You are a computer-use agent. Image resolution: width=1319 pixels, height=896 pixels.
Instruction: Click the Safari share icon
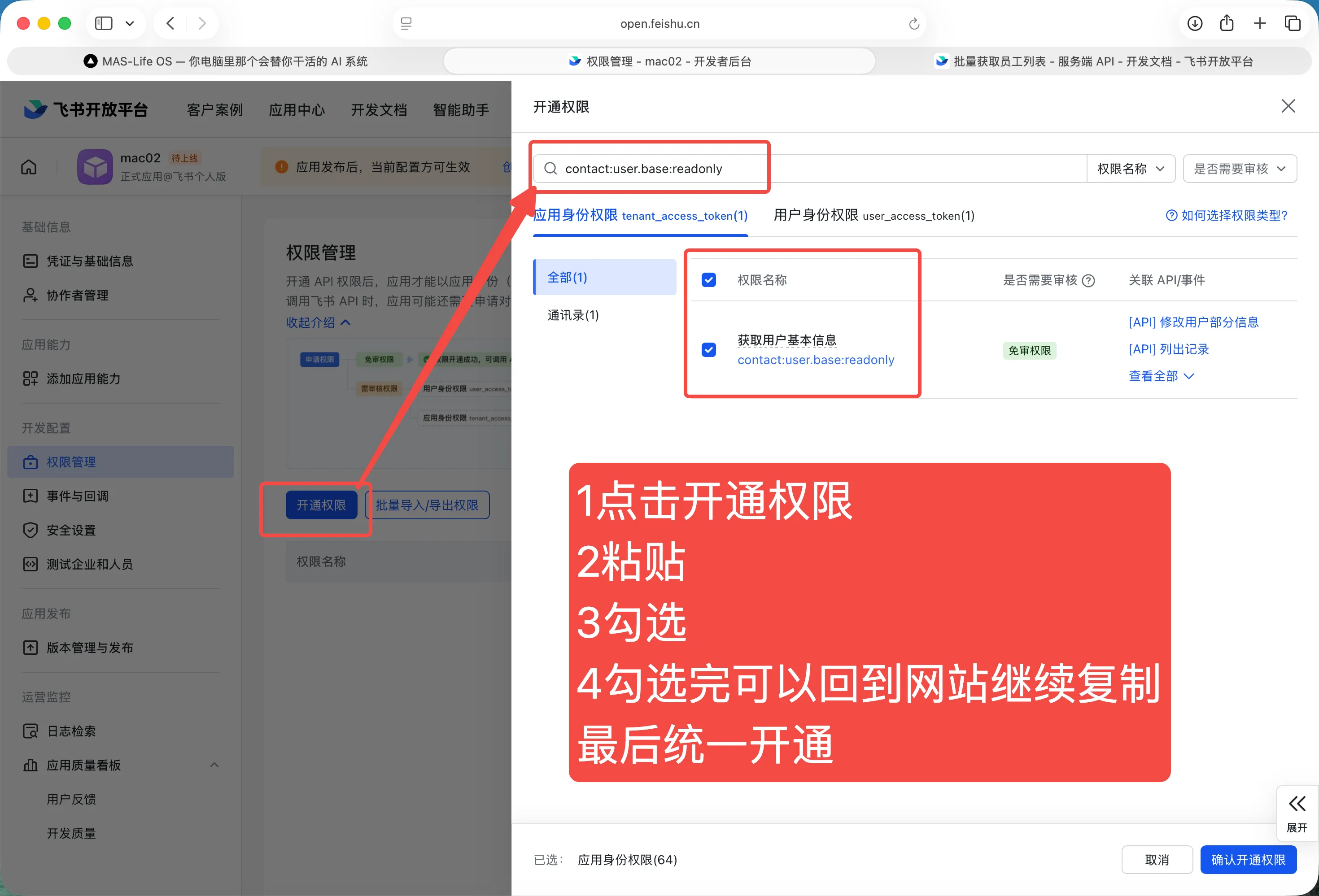point(1227,23)
